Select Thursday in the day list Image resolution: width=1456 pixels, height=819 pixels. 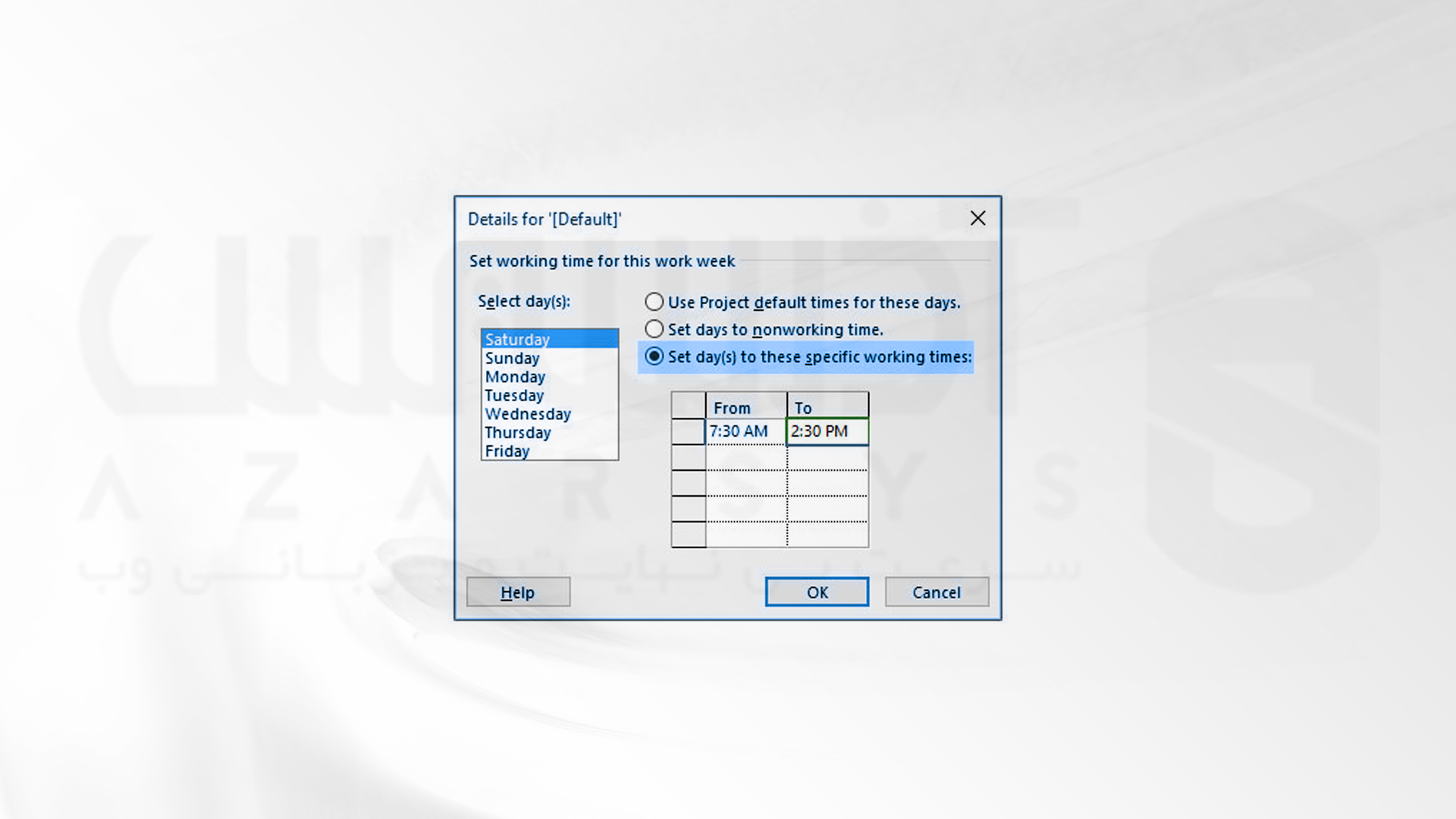click(x=550, y=432)
